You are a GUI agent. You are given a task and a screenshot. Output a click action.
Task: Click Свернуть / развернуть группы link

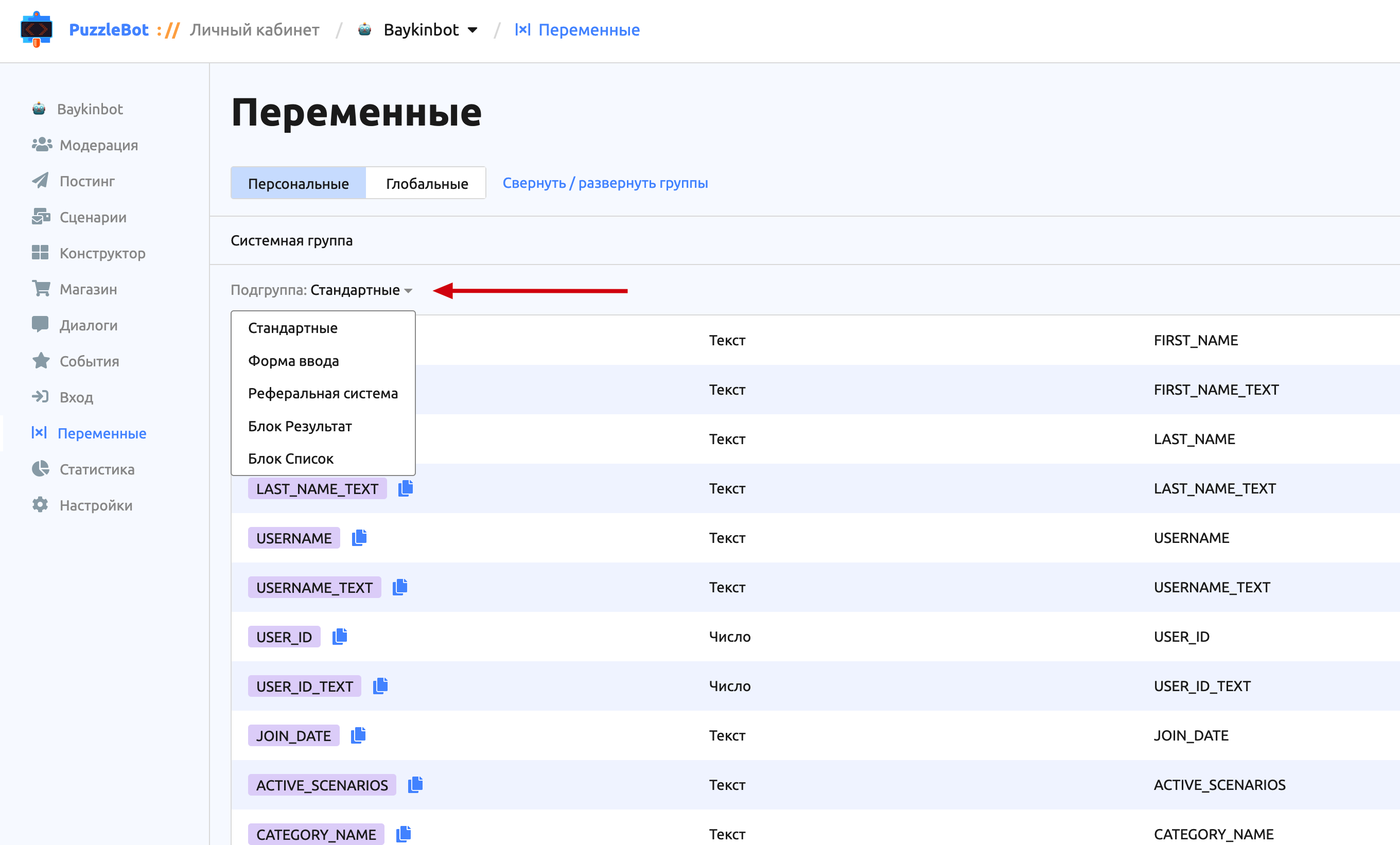[x=605, y=183]
